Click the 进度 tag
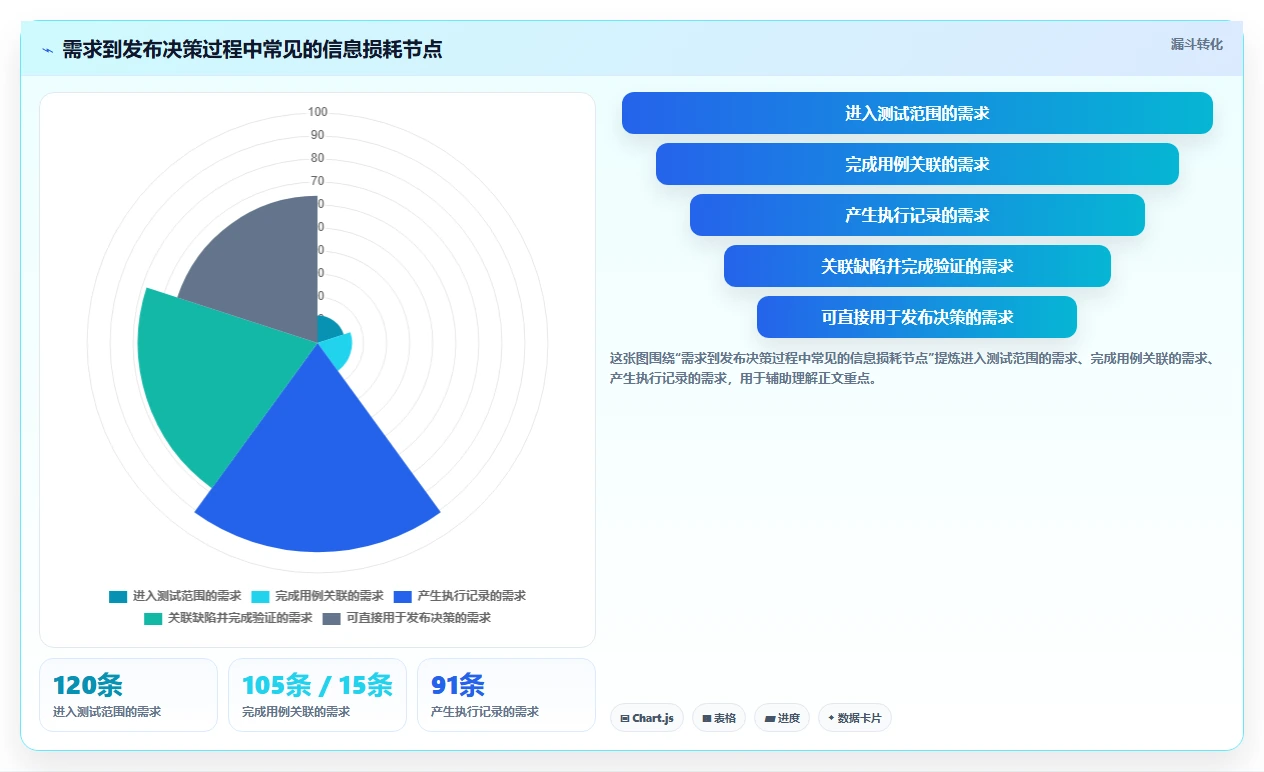The width and height of the screenshot is (1264, 772). pos(782,718)
